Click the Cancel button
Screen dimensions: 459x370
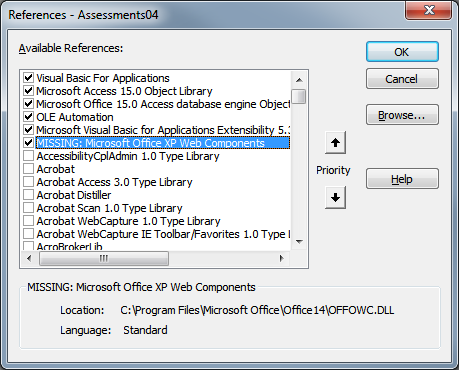click(x=402, y=79)
